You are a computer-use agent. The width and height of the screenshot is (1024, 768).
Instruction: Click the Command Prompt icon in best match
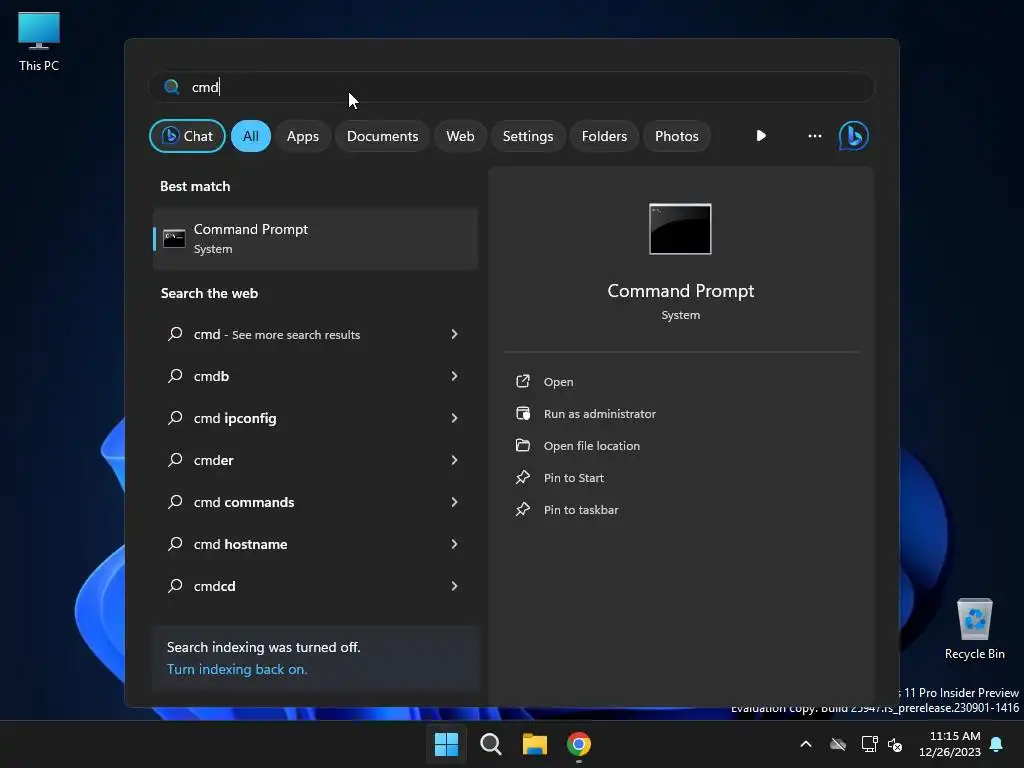174,238
